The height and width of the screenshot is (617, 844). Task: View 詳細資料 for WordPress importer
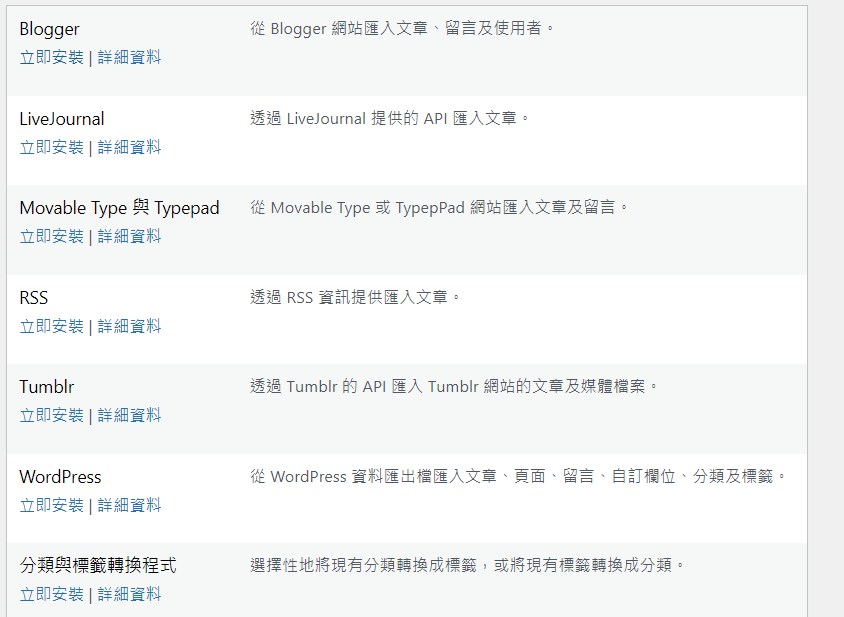(129, 506)
